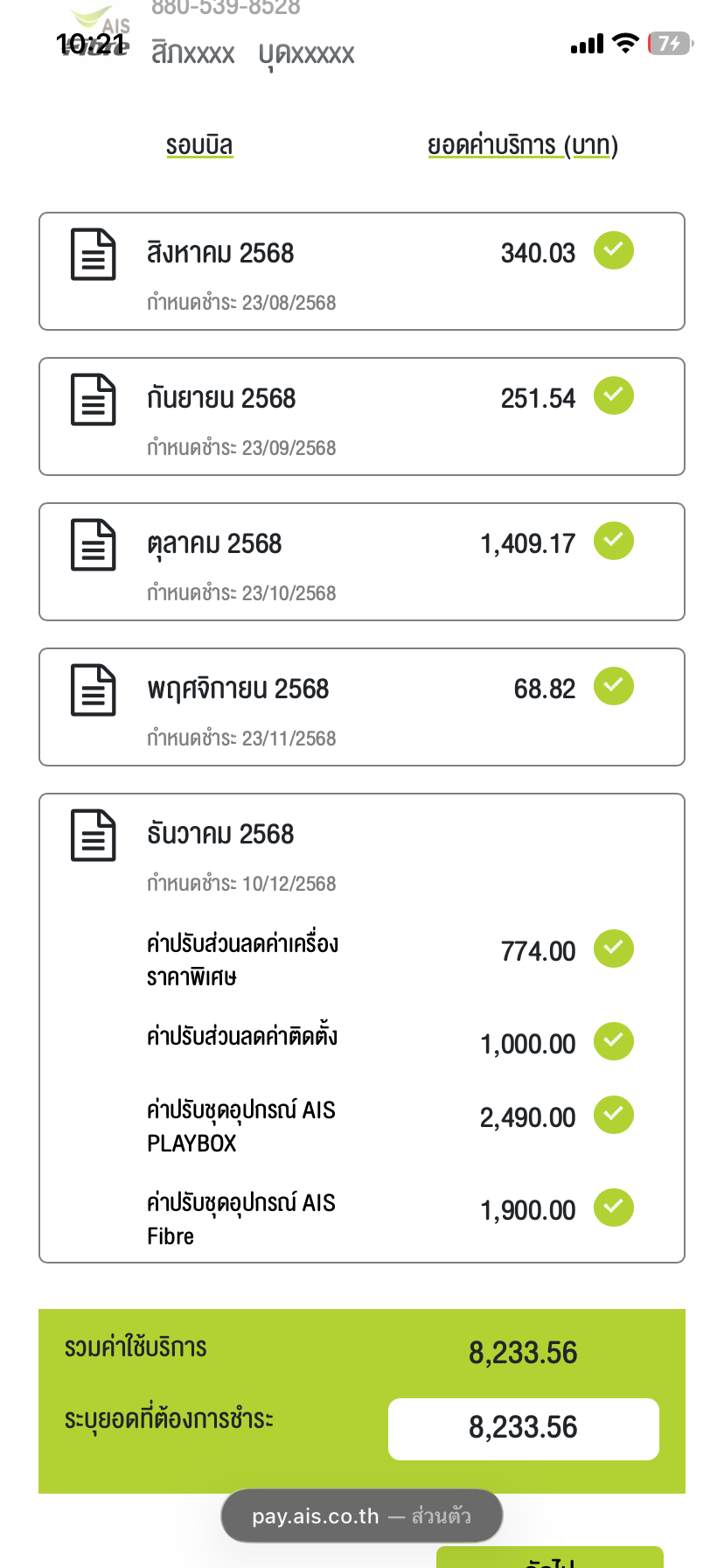This screenshot has height=1568, width=724.
Task: Click the document icon for พฤศจิกายน 2568
Action: pyautogui.click(x=93, y=690)
